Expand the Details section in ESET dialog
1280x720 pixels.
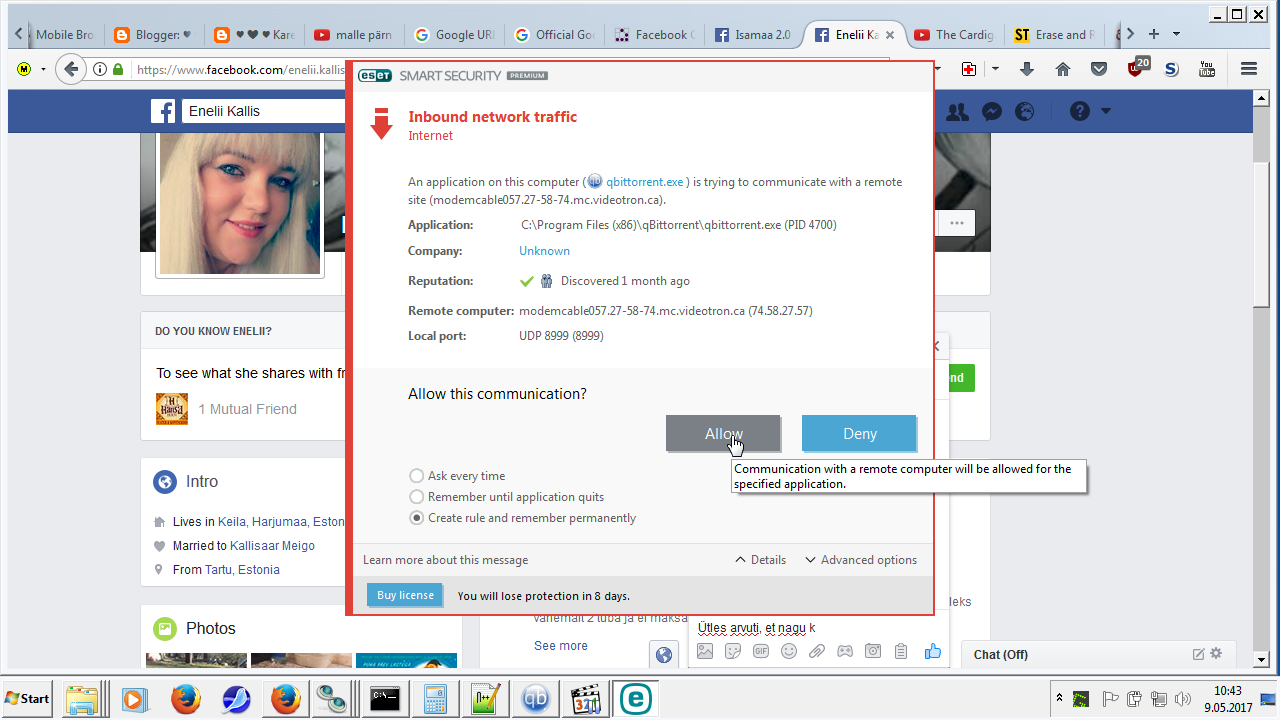click(760, 560)
